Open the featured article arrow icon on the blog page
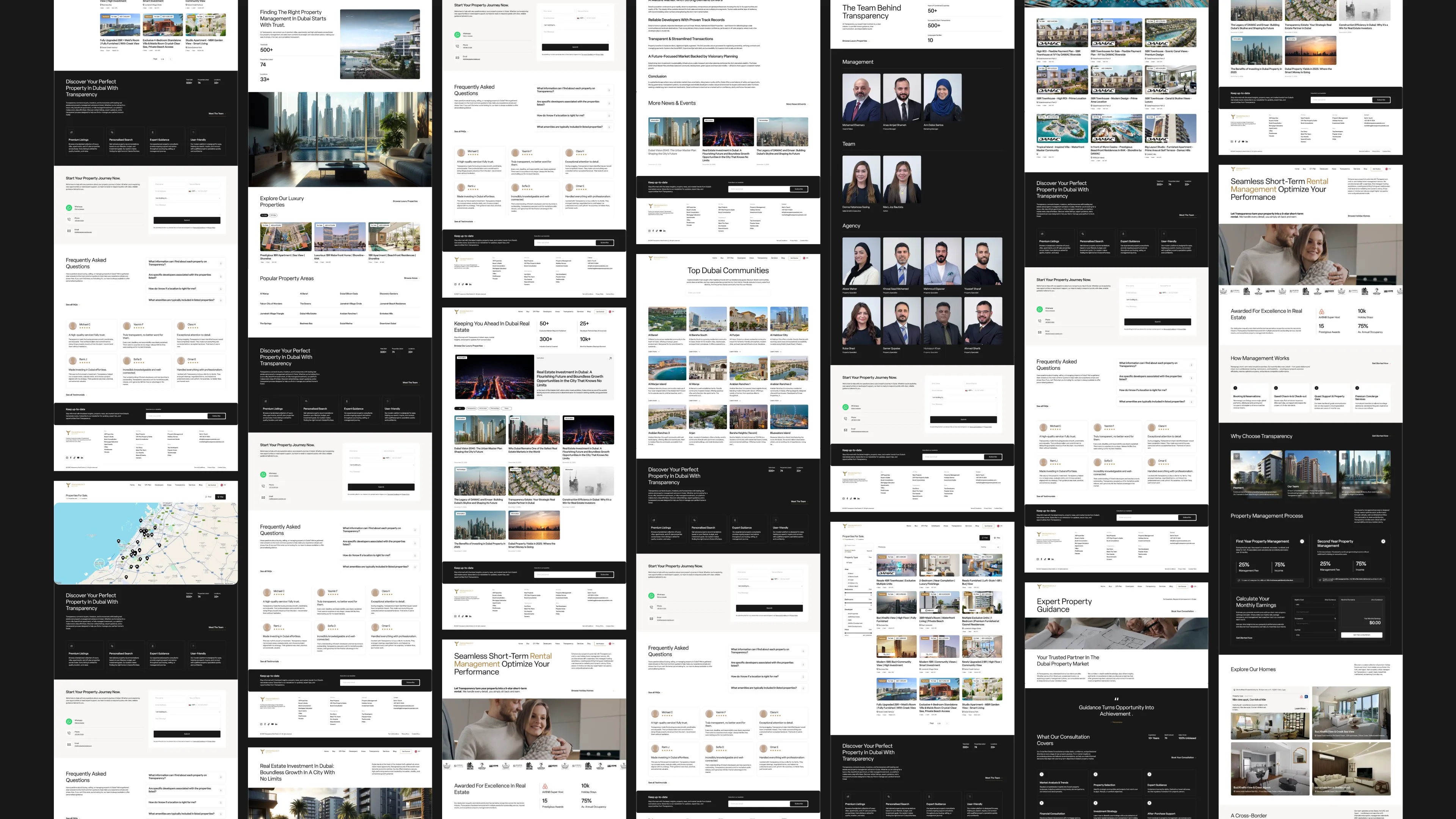Screen dimensions: 1456x819 [x=610, y=358]
